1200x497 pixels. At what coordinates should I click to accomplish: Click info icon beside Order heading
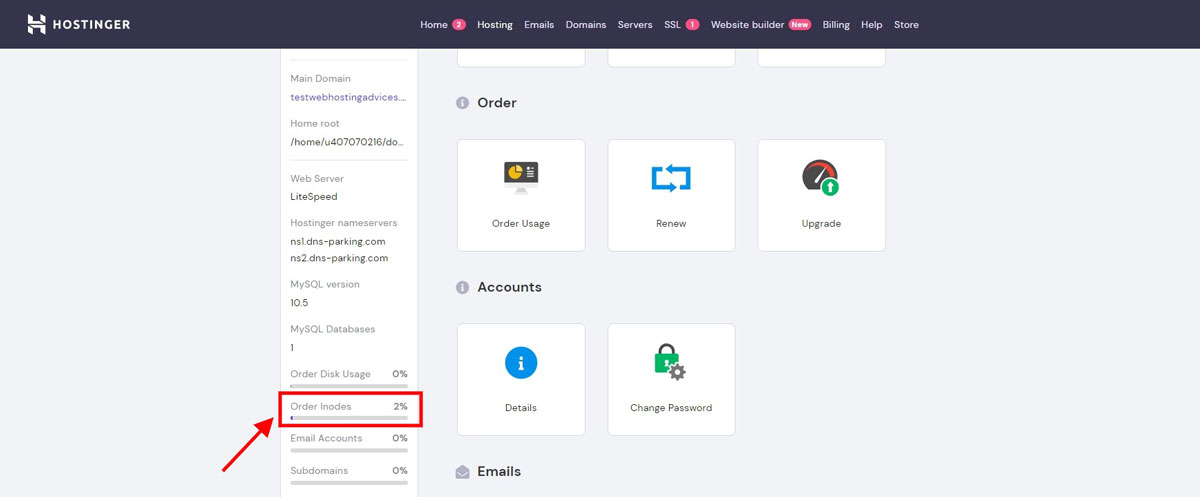463,103
